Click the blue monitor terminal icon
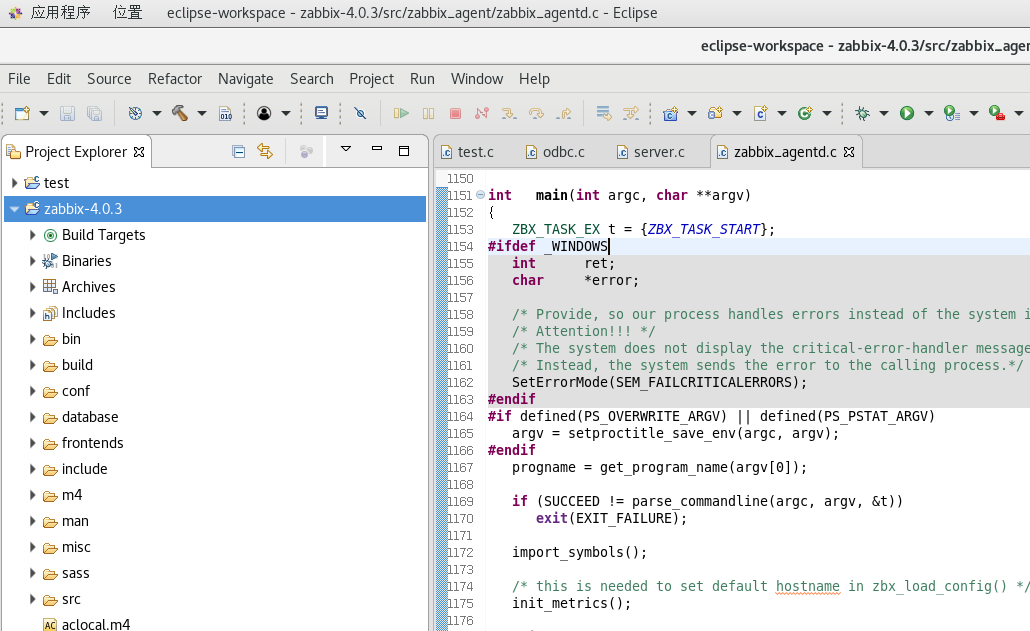 tap(321, 113)
